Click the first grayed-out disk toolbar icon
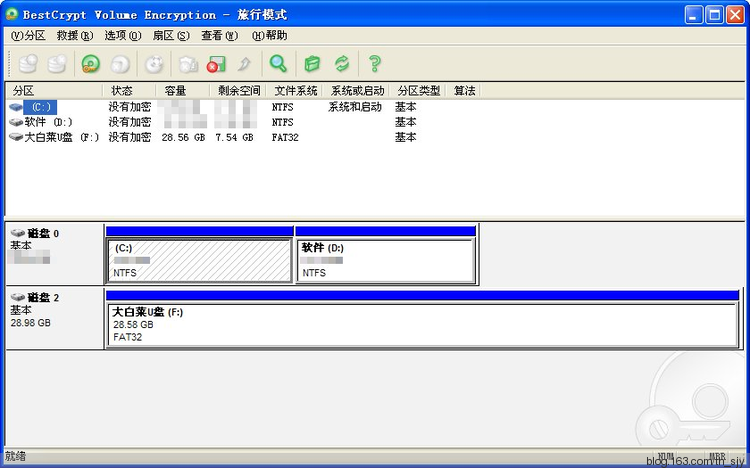This screenshot has height=468, width=750. 28,64
